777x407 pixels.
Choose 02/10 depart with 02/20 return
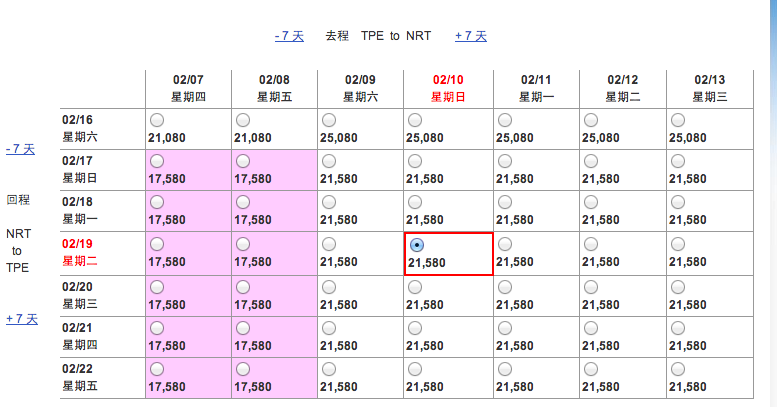pyautogui.click(x=415, y=287)
